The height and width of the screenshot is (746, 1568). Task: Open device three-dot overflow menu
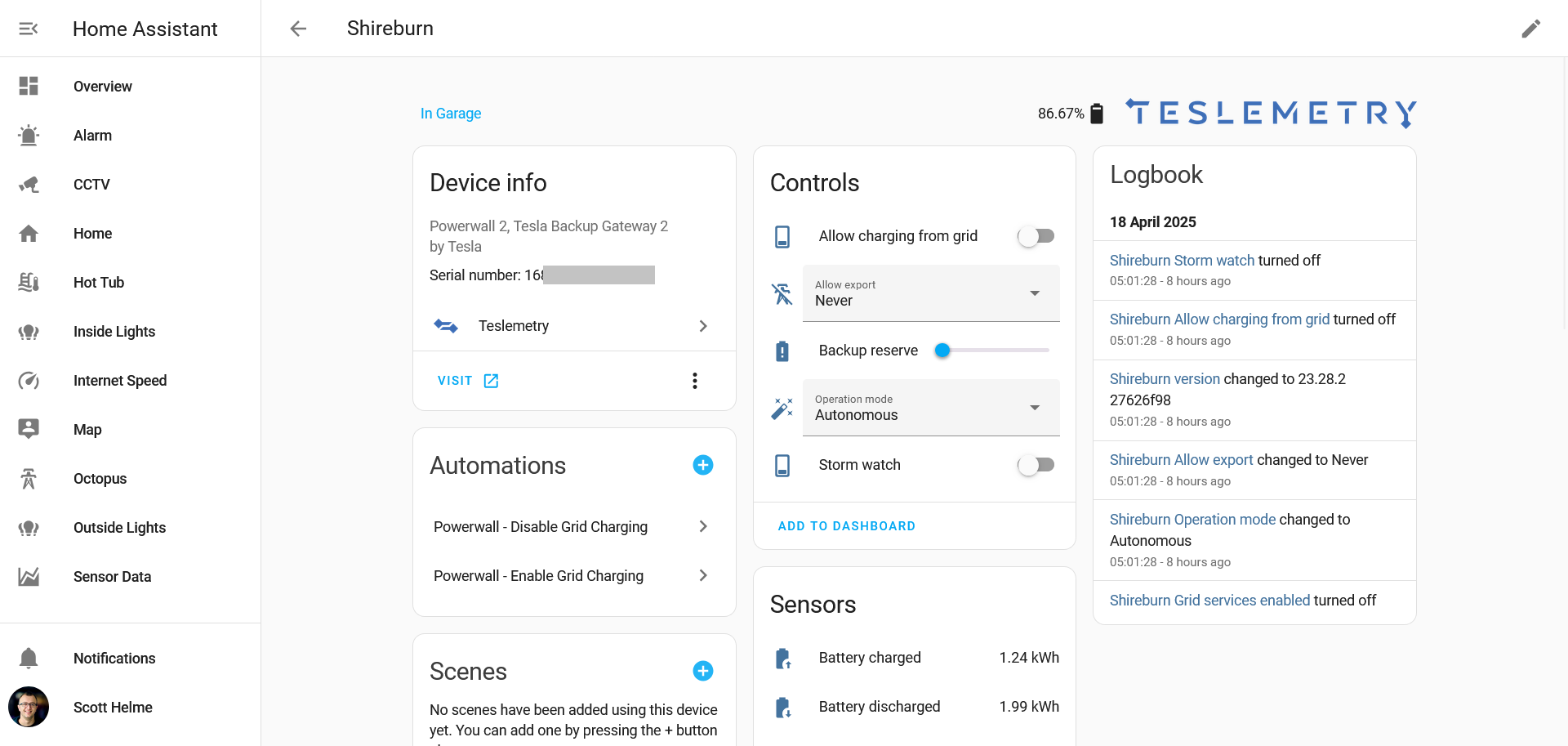tap(694, 381)
